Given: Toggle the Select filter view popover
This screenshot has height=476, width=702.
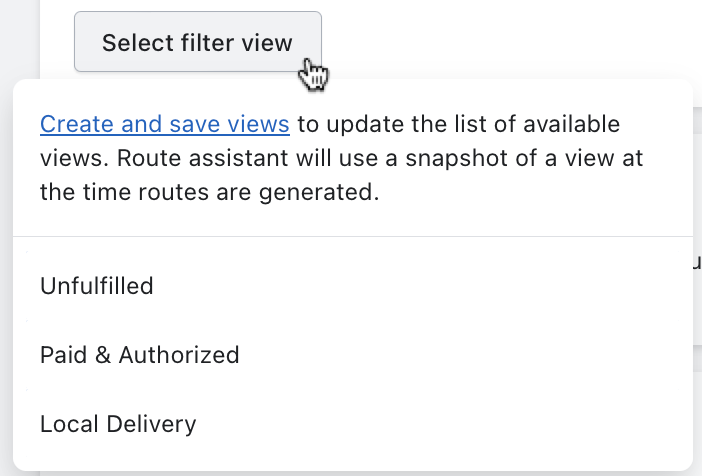Looking at the screenshot, I should point(197,42).
